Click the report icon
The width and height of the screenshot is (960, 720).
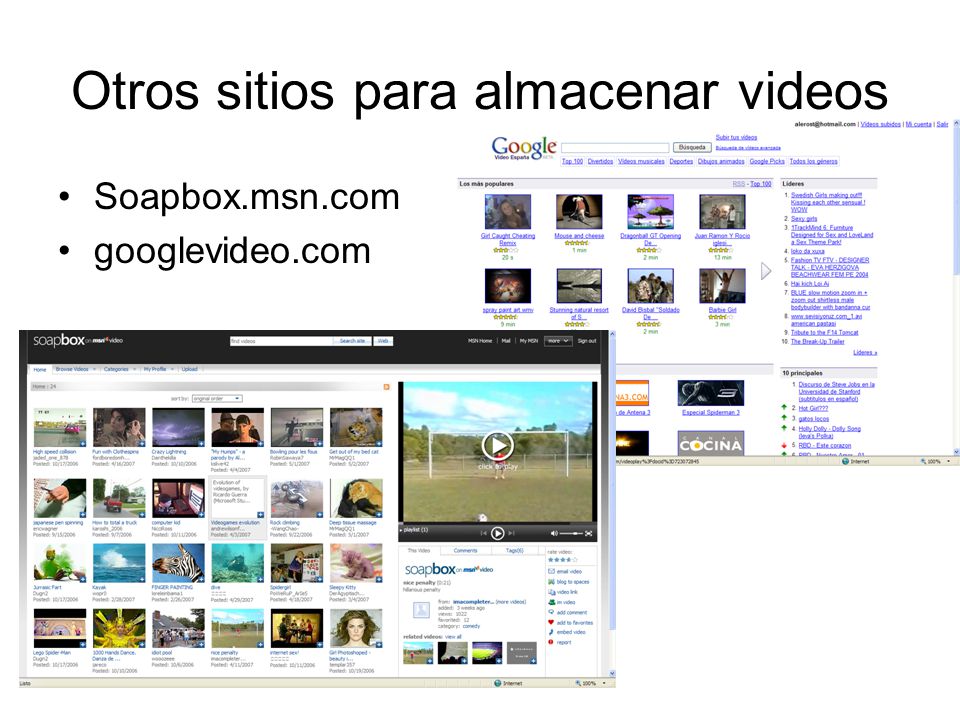coord(551,642)
